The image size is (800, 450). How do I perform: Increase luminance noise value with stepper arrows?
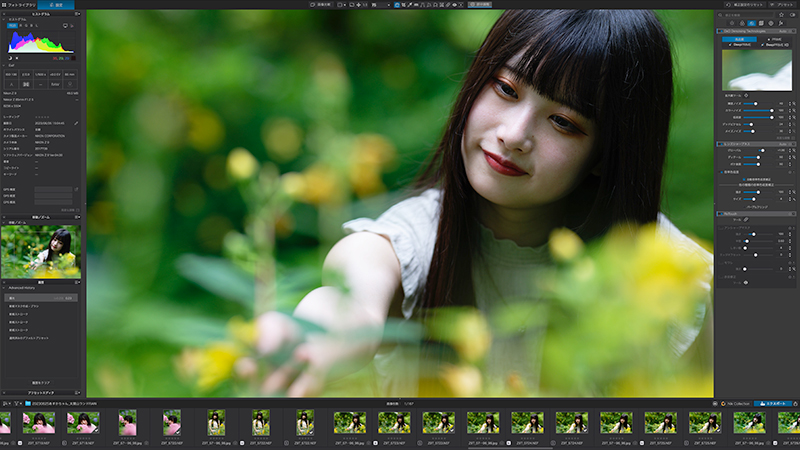click(790, 103)
